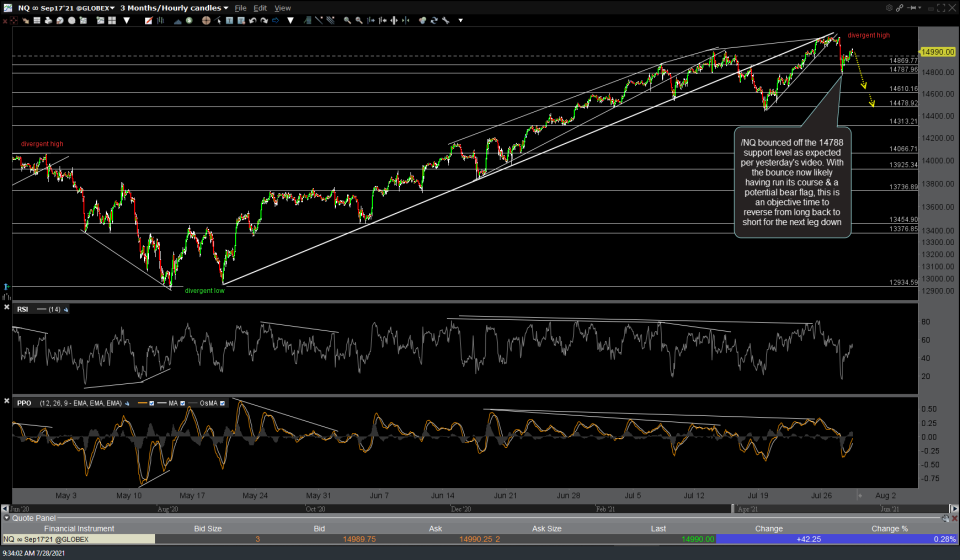This screenshot has width=960, height=560.
Task: Click the fullscreen brackets icon
Action: coord(941,8)
